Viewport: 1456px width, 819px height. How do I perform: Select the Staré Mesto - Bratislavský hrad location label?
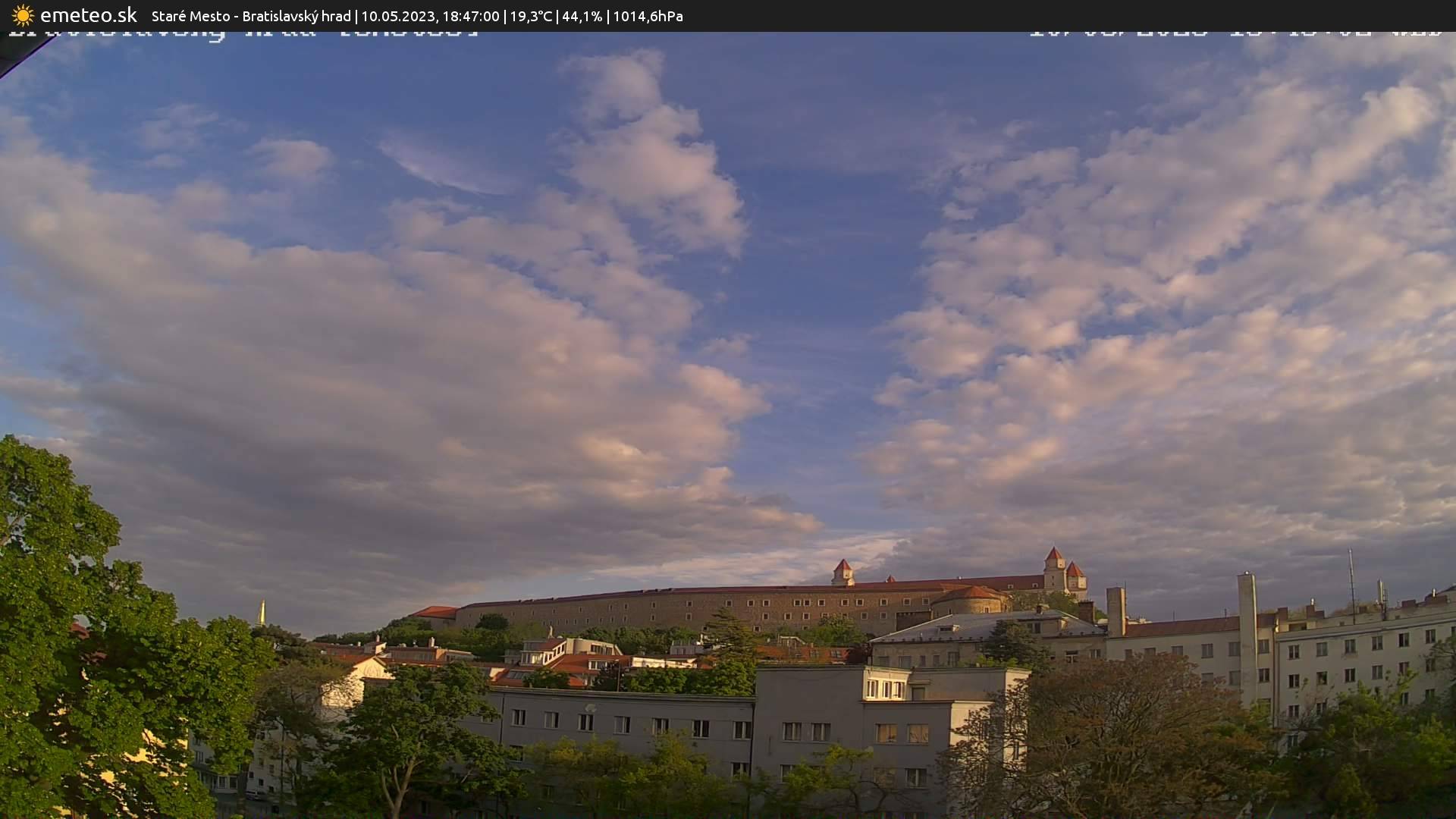click(250, 16)
